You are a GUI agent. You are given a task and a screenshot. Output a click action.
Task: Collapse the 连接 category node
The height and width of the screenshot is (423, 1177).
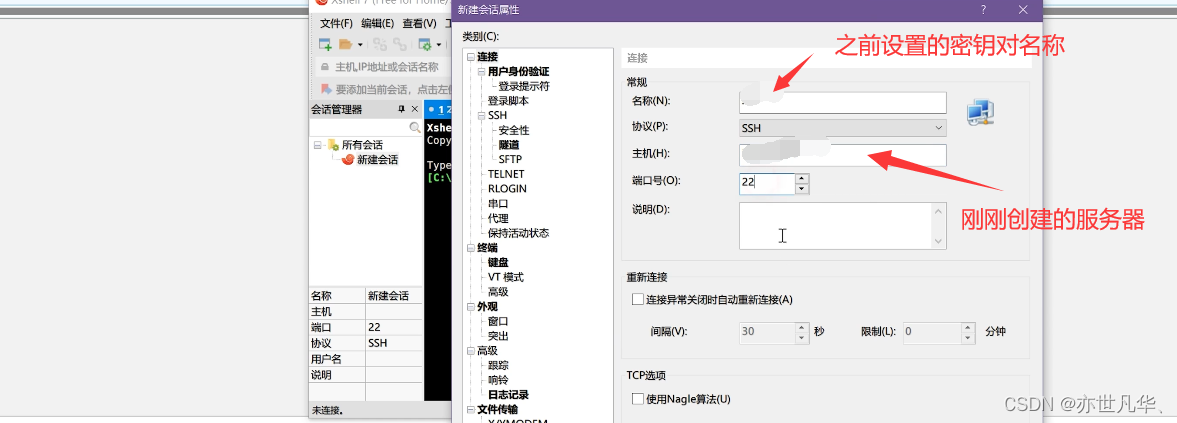pyautogui.click(x=471, y=56)
